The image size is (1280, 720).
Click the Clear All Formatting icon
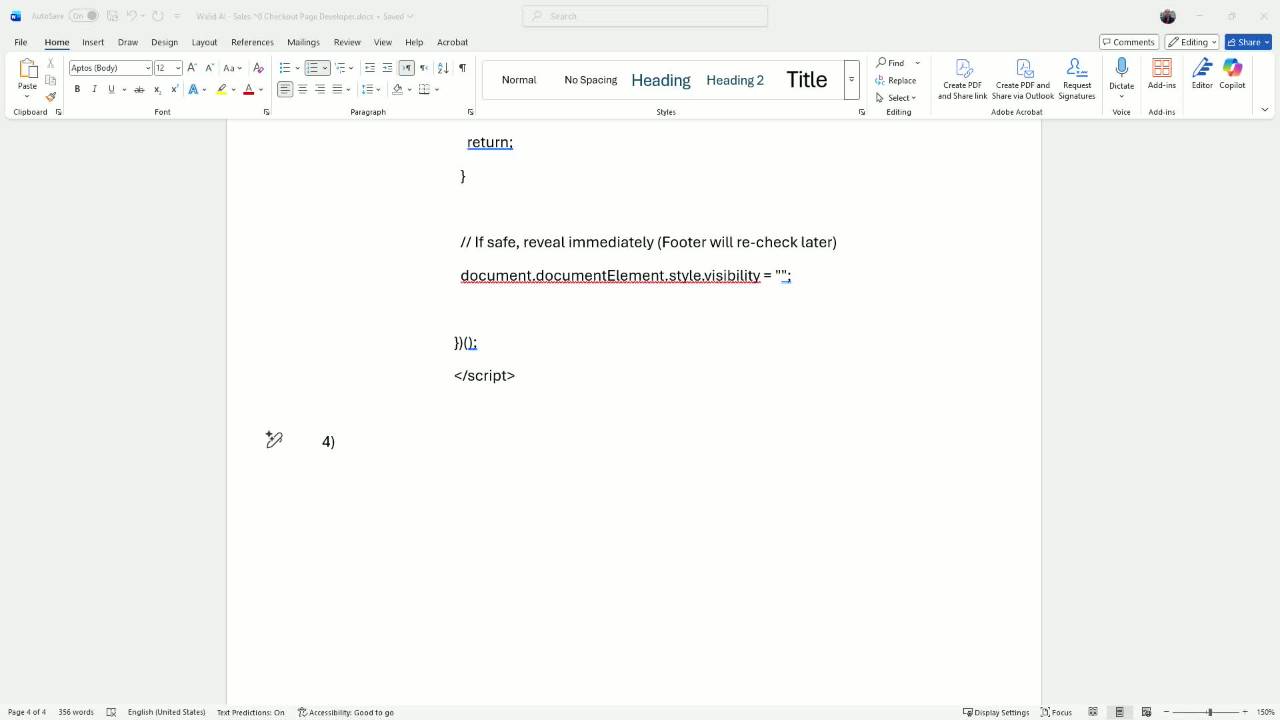click(x=258, y=68)
